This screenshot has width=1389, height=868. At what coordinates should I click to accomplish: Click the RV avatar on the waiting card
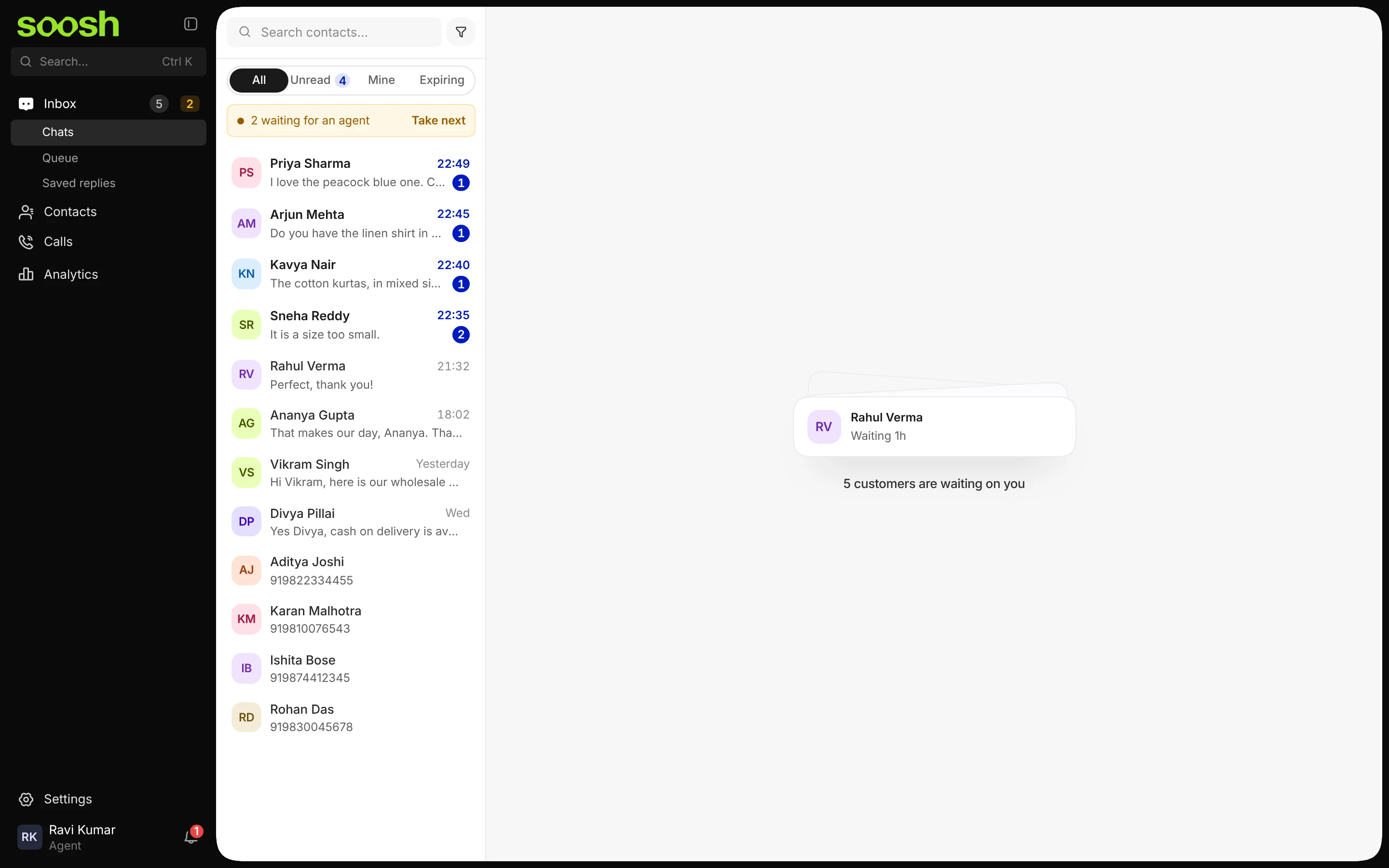[x=824, y=427]
